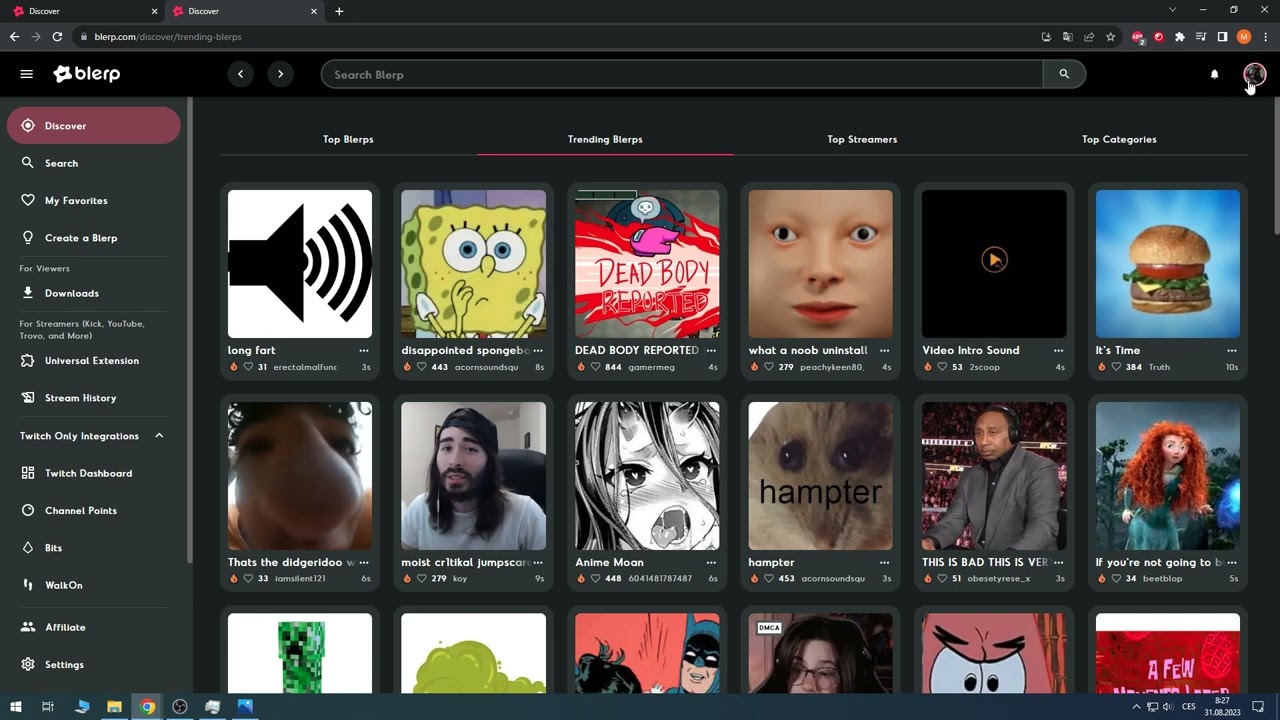Open options menu for hampter

[x=885, y=563]
